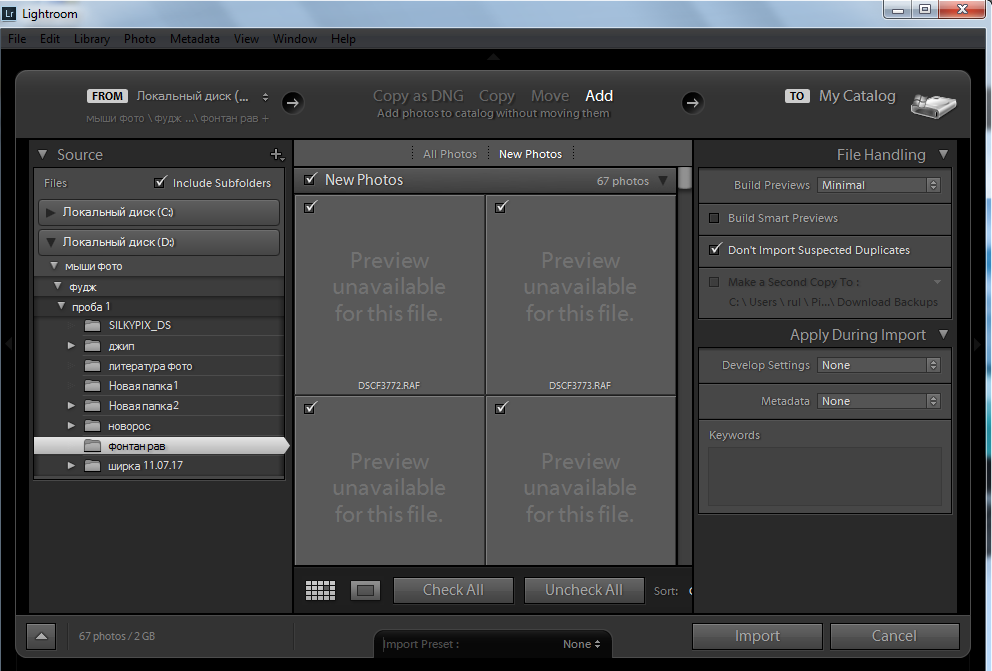Select the фонтан рав folder

click(161, 446)
